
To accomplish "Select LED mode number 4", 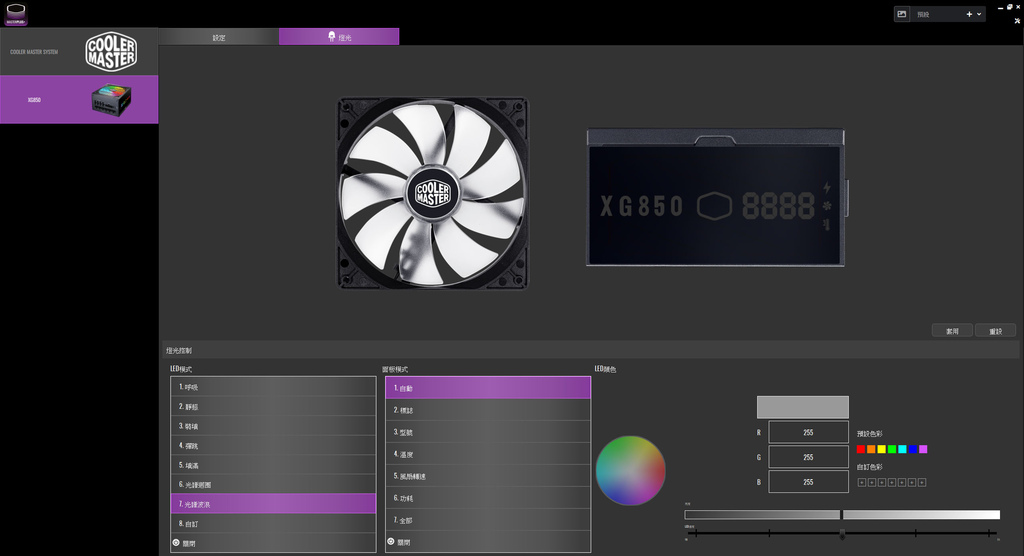I will coord(273,446).
